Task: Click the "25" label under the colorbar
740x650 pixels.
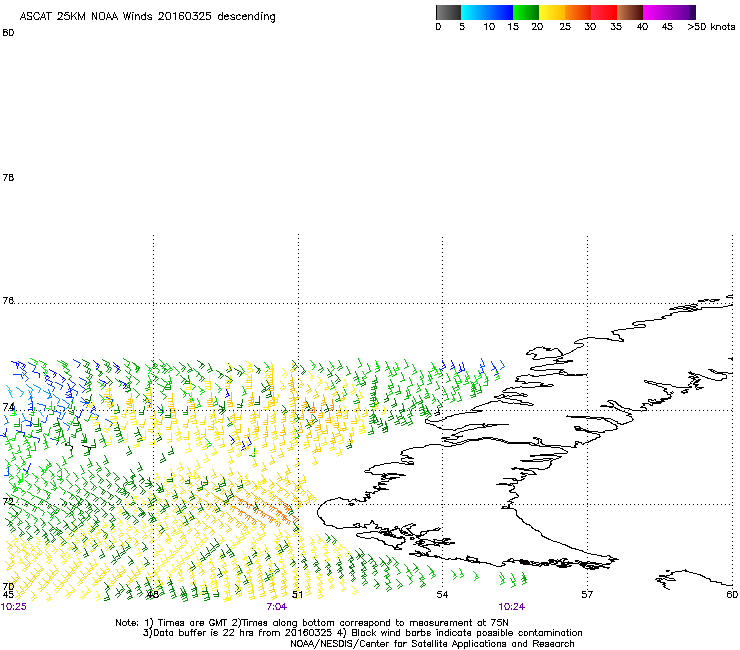Action: click(x=565, y=27)
